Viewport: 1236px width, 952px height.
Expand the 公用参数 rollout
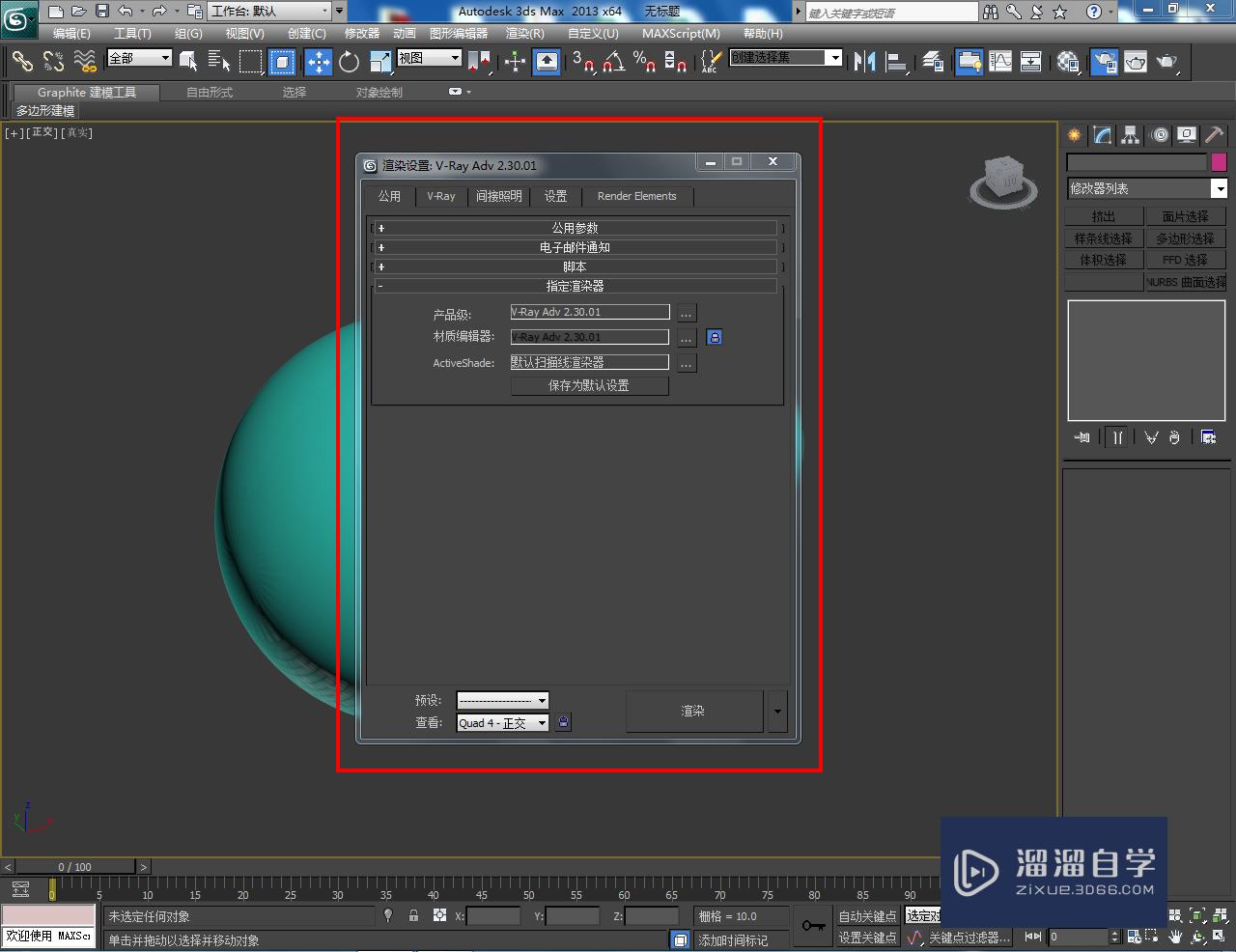point(576,228)
